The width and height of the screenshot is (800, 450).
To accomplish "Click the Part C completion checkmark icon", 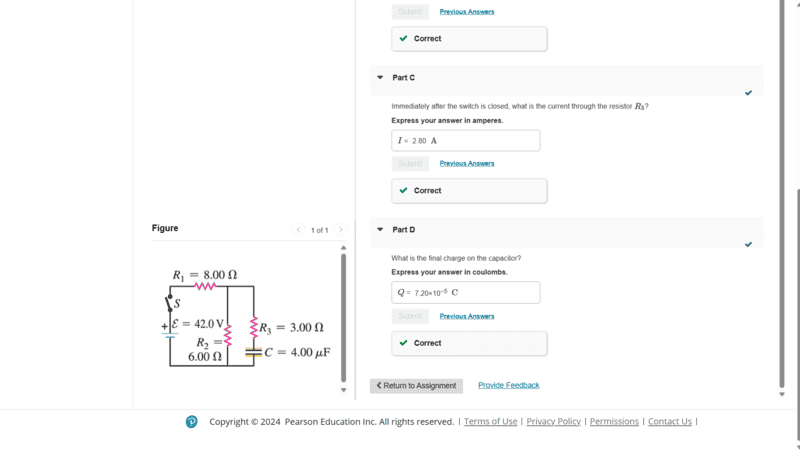I will [x=749, y=93].
